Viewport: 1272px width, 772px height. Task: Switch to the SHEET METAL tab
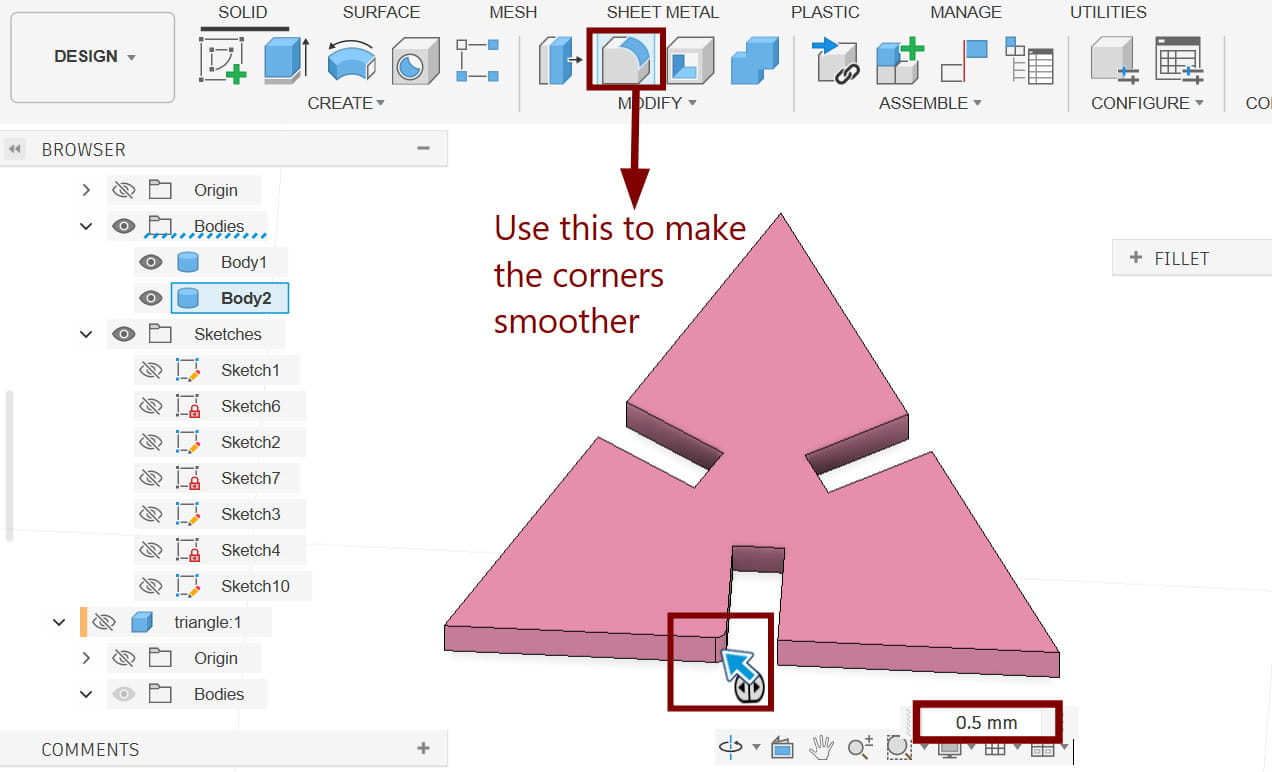click(x=662, y=12)
